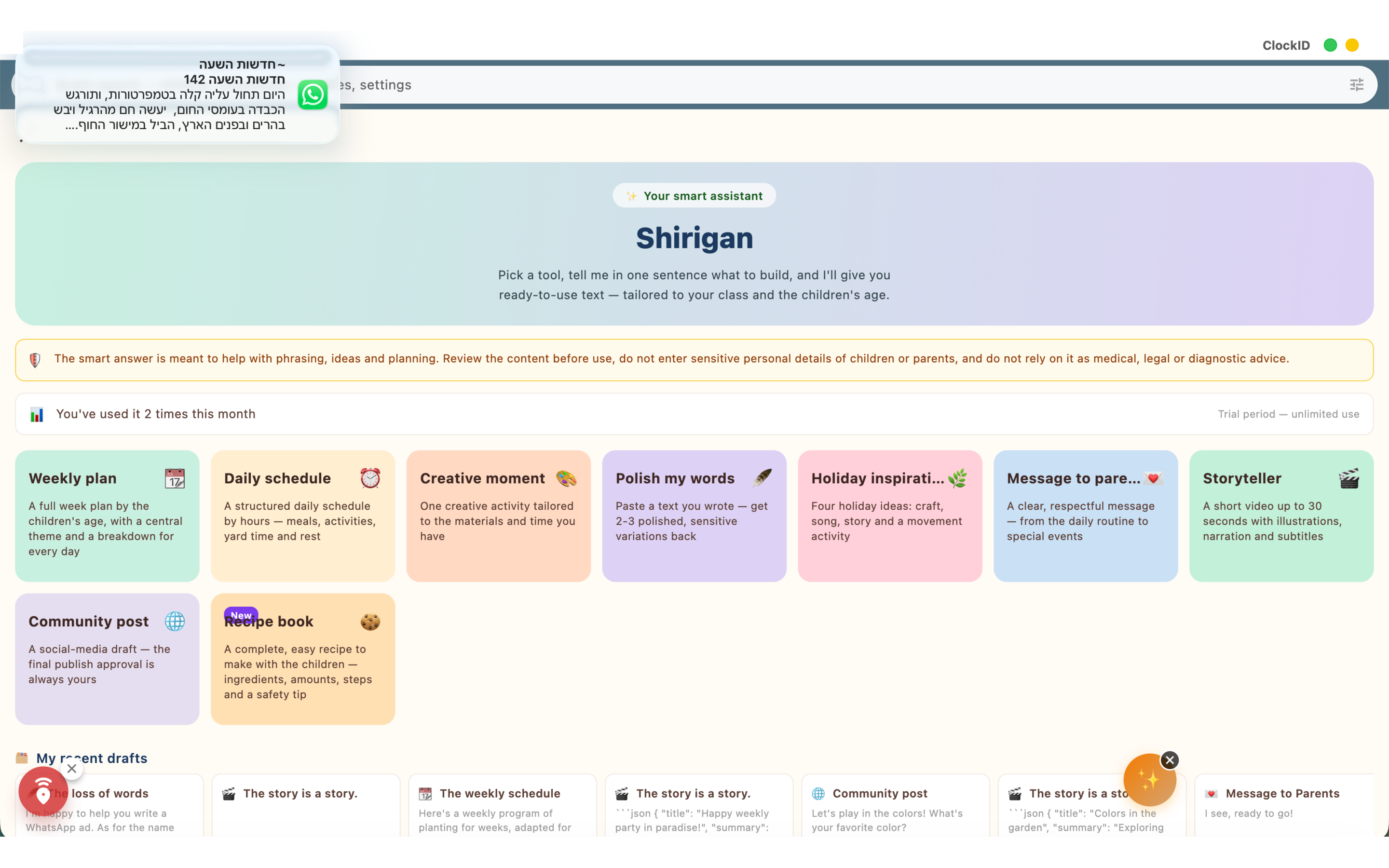This screenshot has width=1389, height=868.
Task: Click the paint palette icon on Creative moment
Action: point(566,478)
